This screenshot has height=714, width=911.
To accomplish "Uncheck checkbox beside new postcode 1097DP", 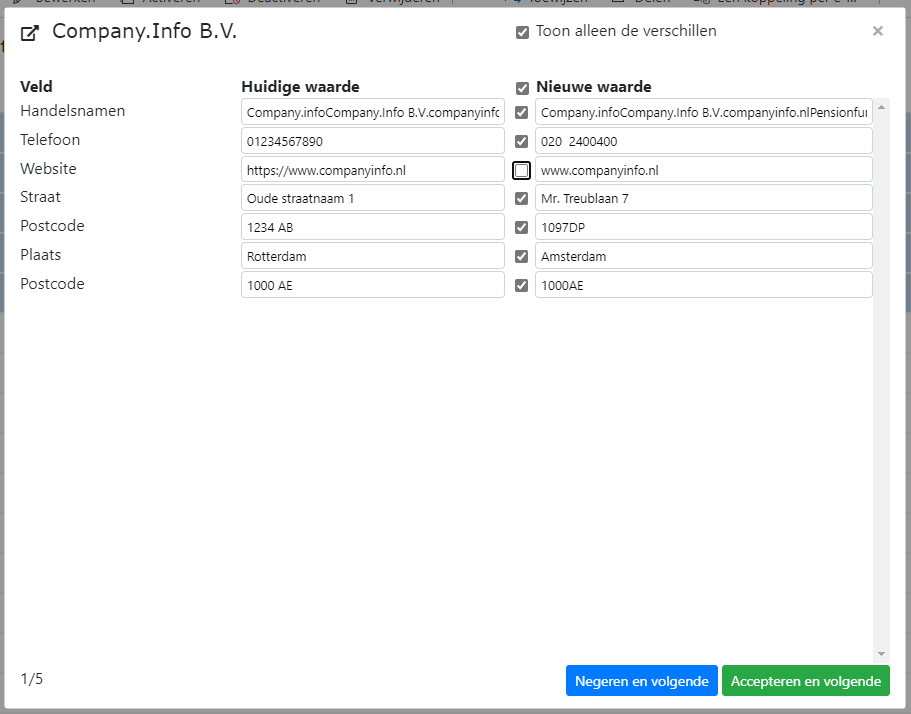I will tap(522, 228).
